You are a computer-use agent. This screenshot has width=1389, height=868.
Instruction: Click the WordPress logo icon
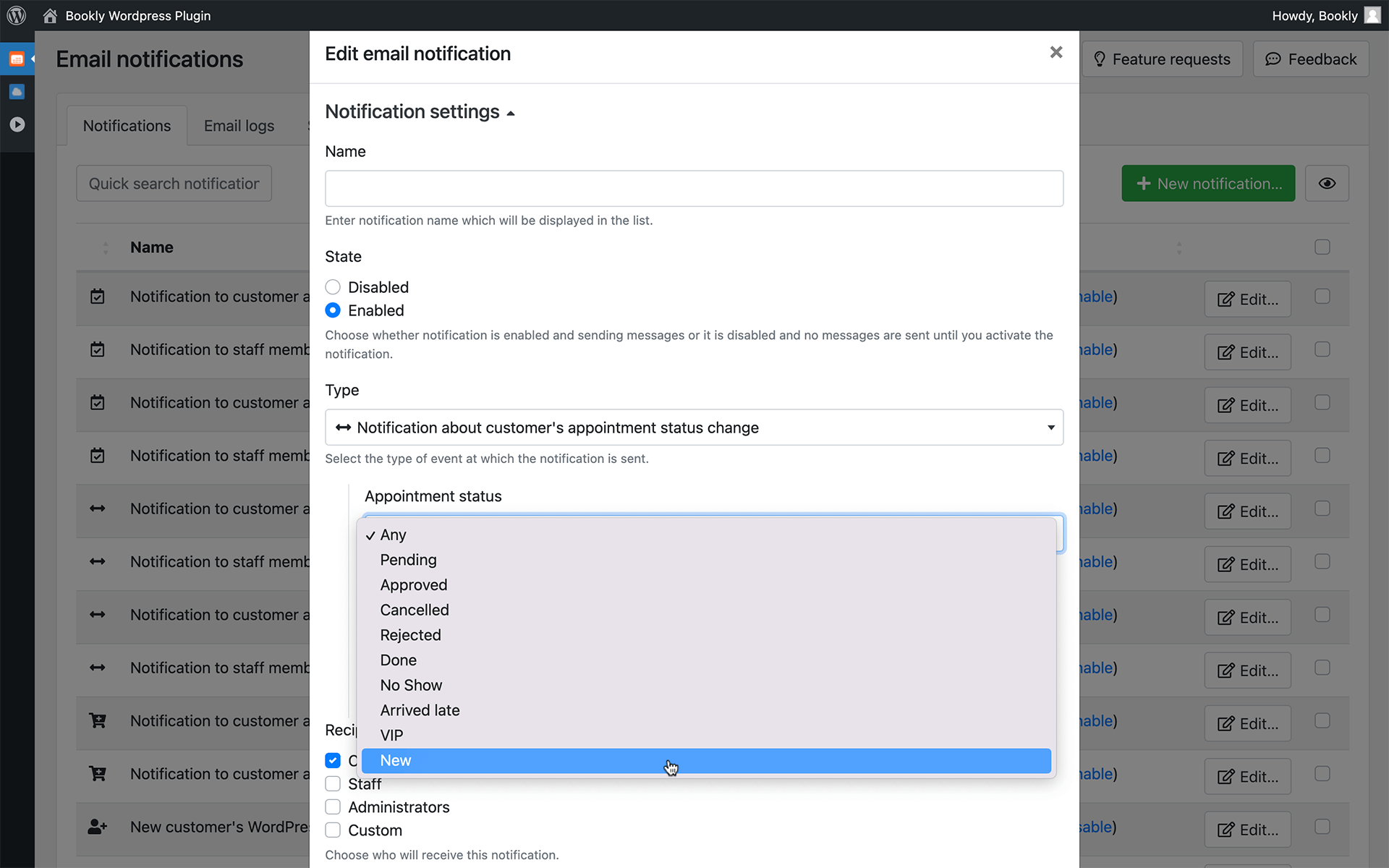(x=16, y=15)
